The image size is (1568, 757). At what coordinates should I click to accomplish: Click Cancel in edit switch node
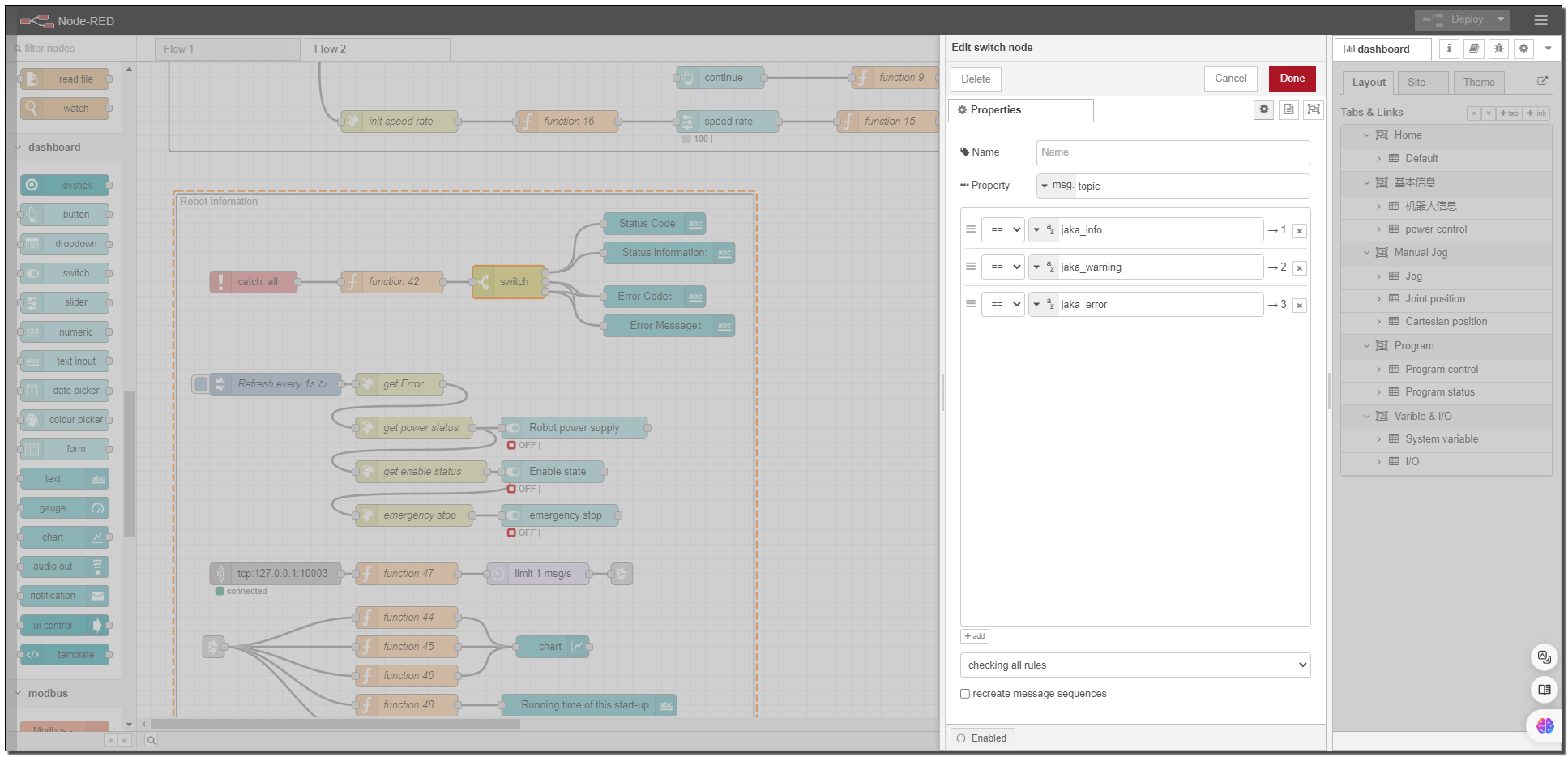[x=1231, y=79]
